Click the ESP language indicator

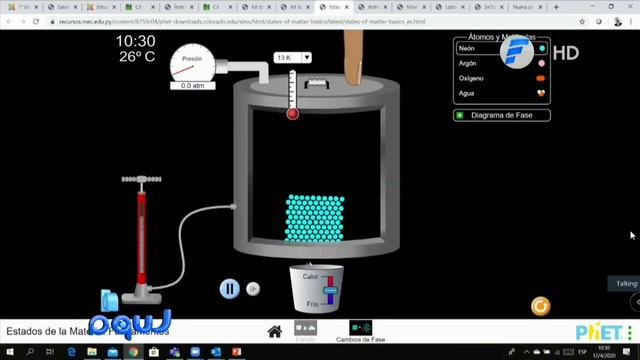coord(582,352)
